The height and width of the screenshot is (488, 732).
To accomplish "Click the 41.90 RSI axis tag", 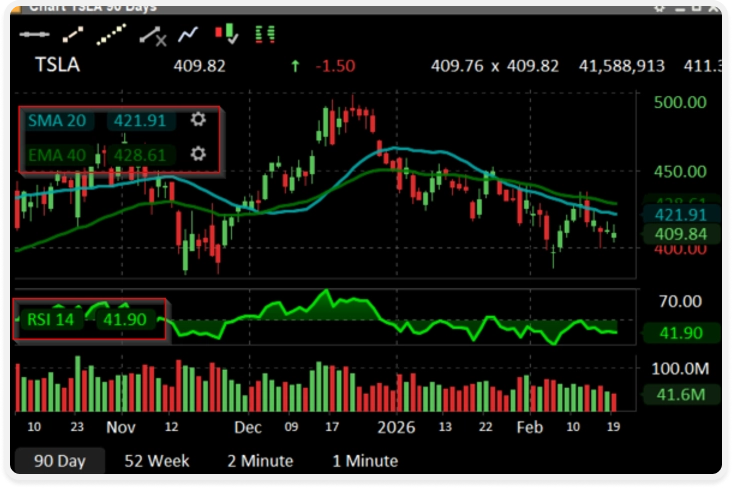I will 680,333.
